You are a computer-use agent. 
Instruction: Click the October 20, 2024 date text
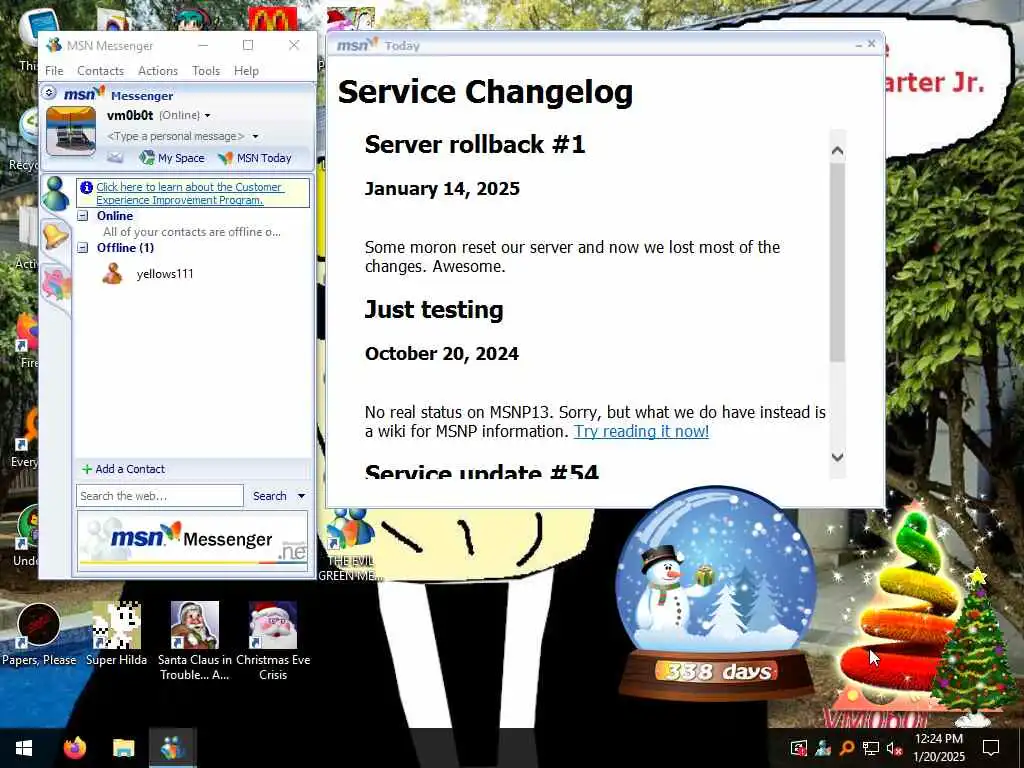pos(441,354)
